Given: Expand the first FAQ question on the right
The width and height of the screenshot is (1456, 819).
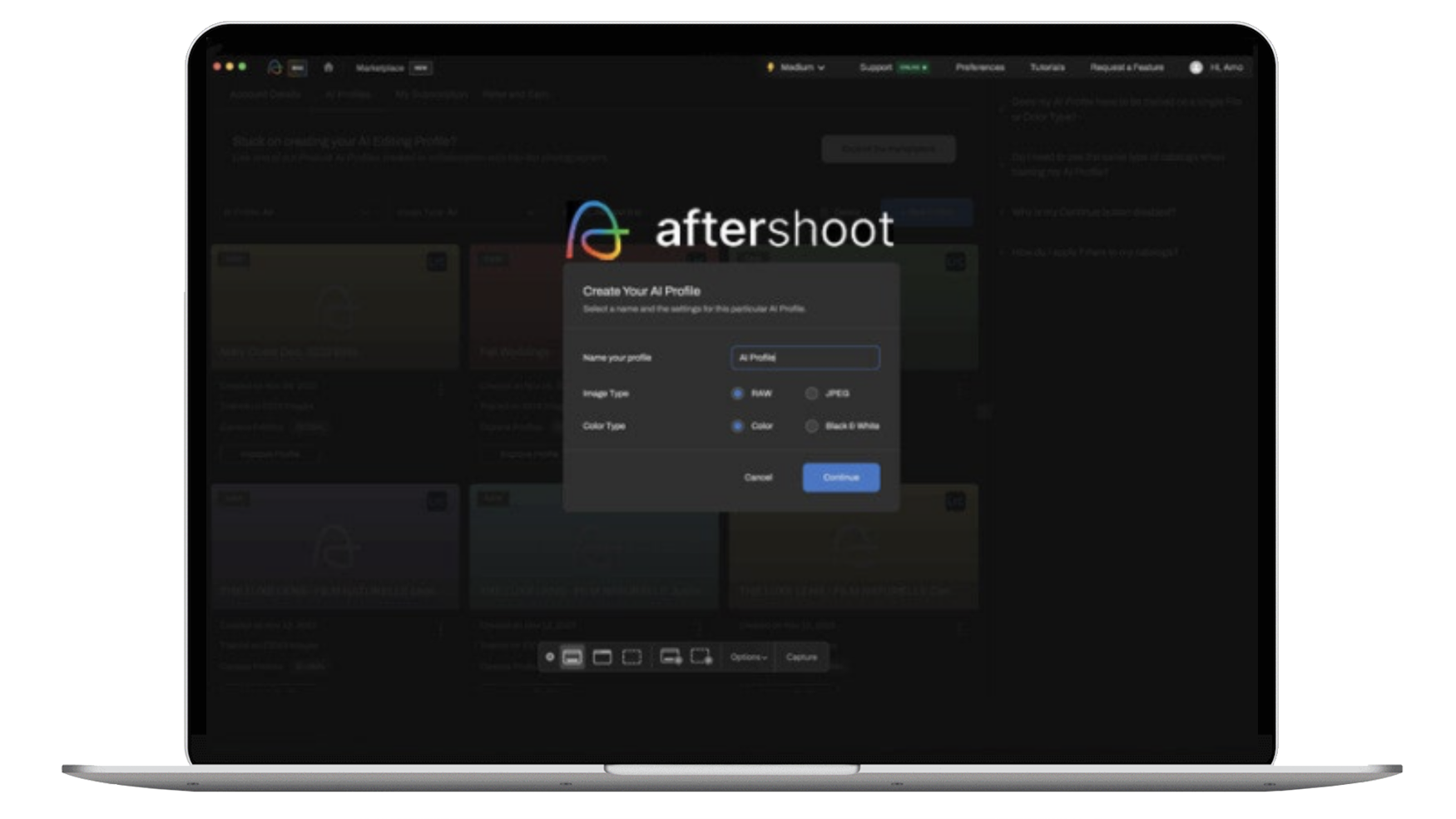Looking at the screenshot, I should pyautogui.click(x=1123, y=108).
